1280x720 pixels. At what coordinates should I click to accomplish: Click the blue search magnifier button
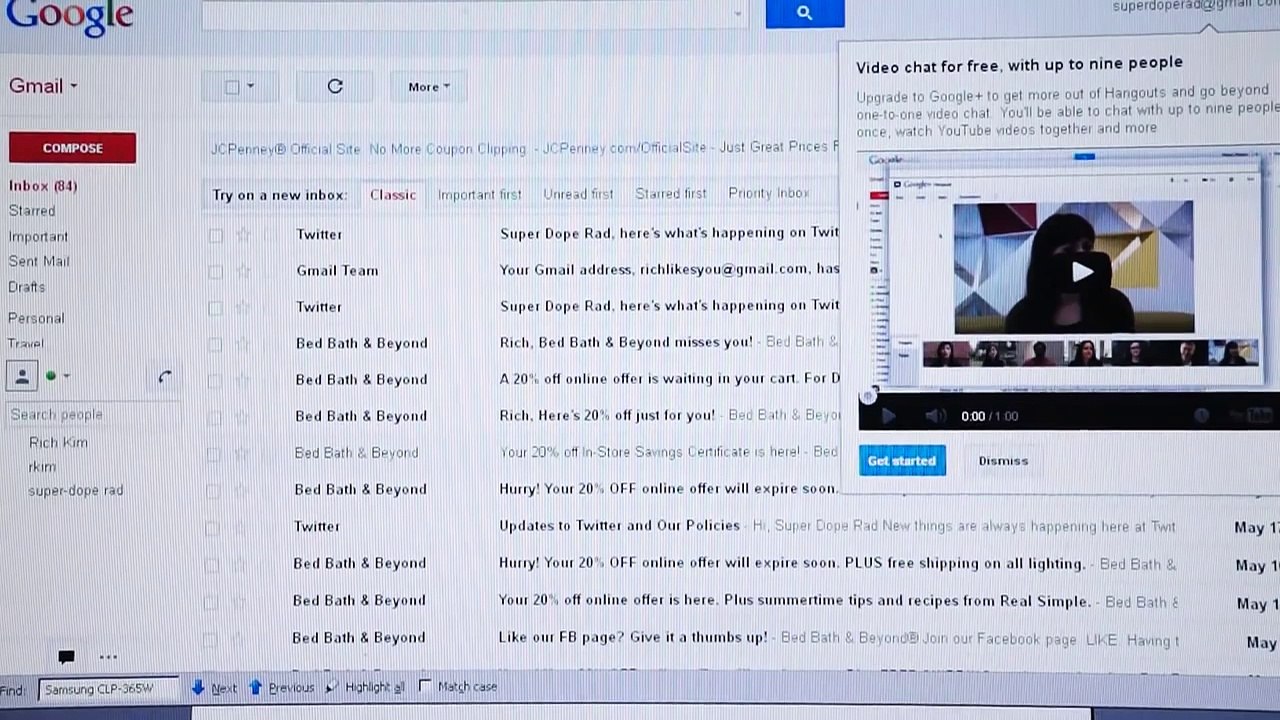[805, 13]
